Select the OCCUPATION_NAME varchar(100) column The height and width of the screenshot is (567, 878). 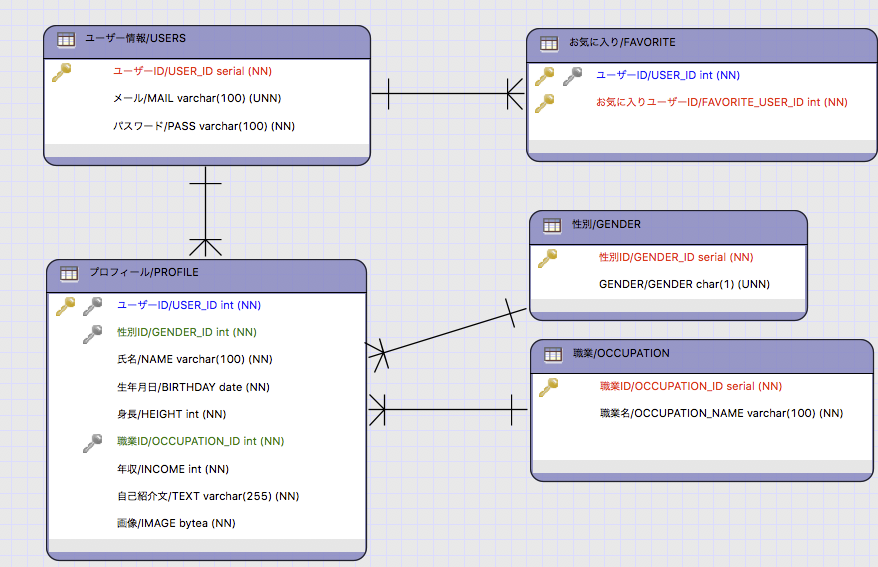pyautogui.click(x=721, y=413)
